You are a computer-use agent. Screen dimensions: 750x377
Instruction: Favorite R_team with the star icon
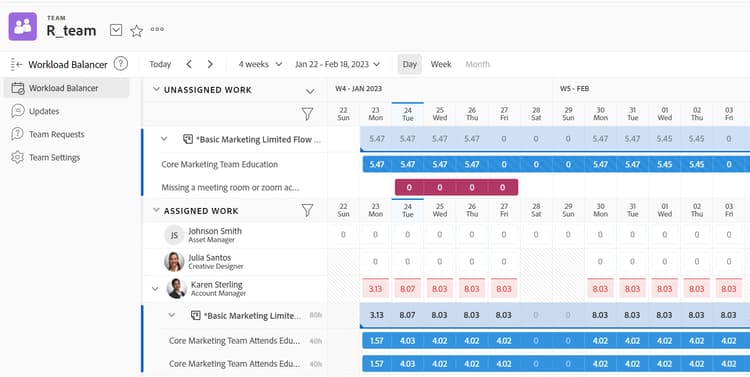pyautogui.click(x=136, y=31)
